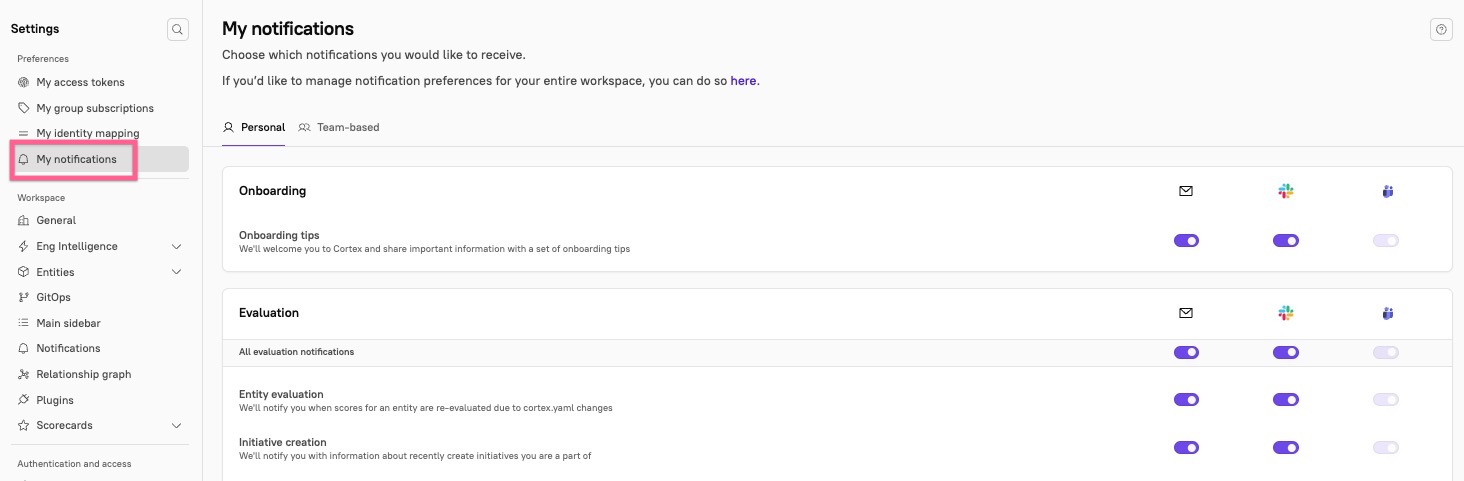Viewport: 1464px width, 481px height.
Task: Switch to the Team-based tab
Action: click(x=339, y=128)
